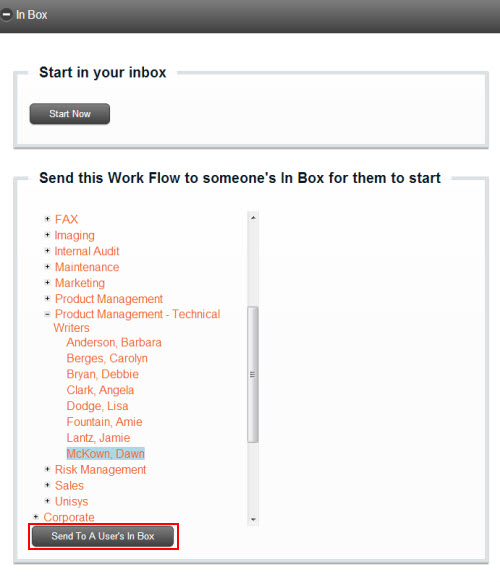Screen dimensions: 500x582
Task: Expand the FAX group
Action: coord(47,219)
